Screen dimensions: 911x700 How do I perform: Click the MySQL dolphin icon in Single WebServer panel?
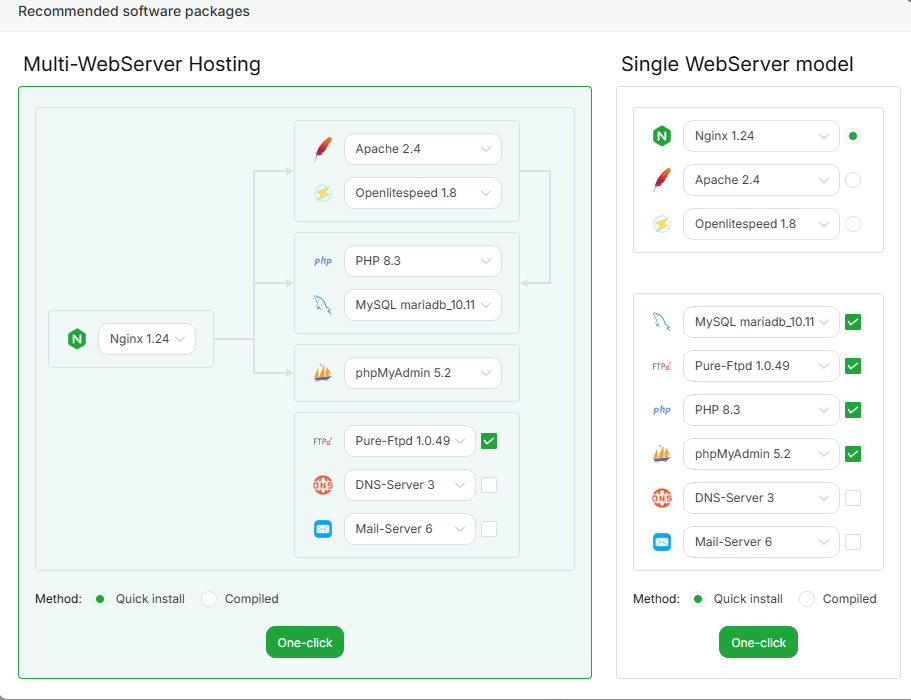point(661,322)
